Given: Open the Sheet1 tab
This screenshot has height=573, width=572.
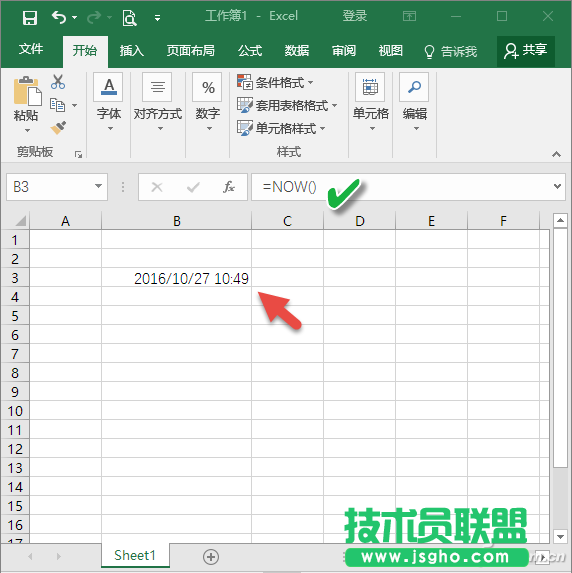Looking at the screenshot, I should coord(135,555).
